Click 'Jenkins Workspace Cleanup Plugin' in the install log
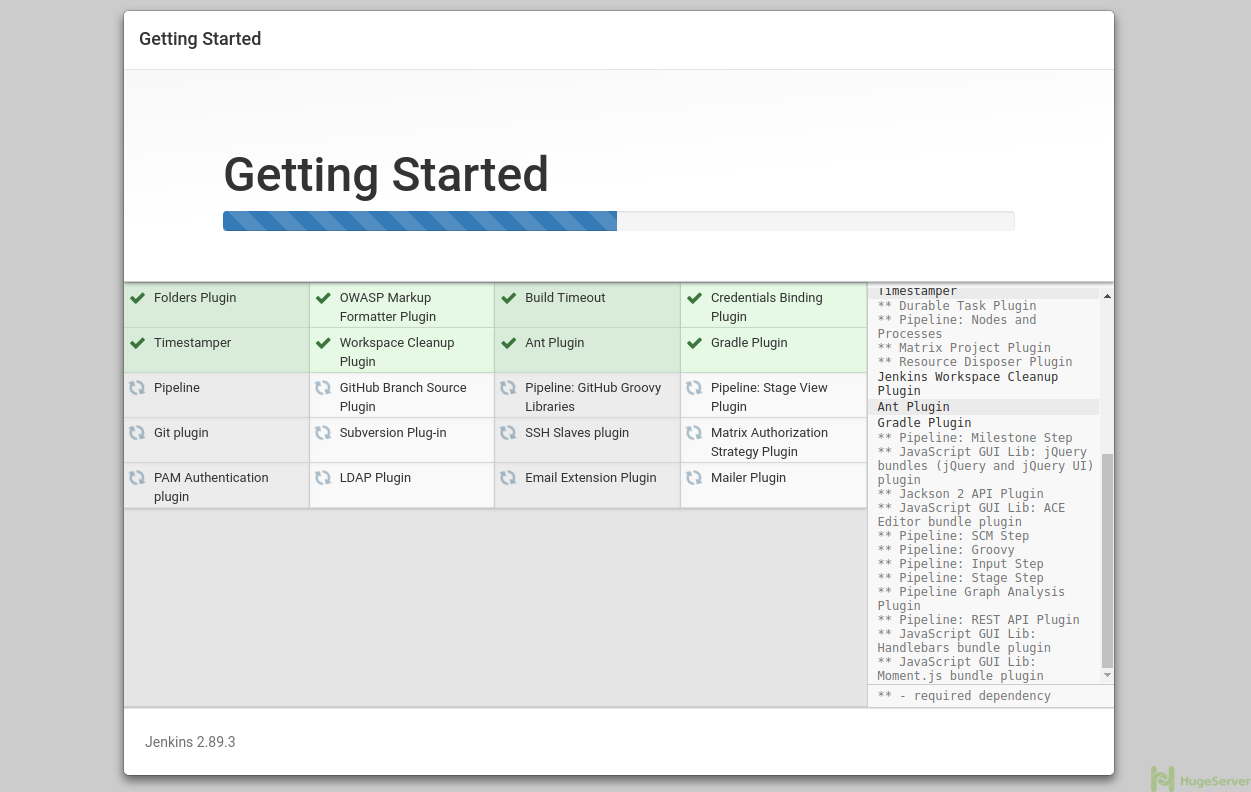This screenshot has height=792, width=1251. click(968, 384)
